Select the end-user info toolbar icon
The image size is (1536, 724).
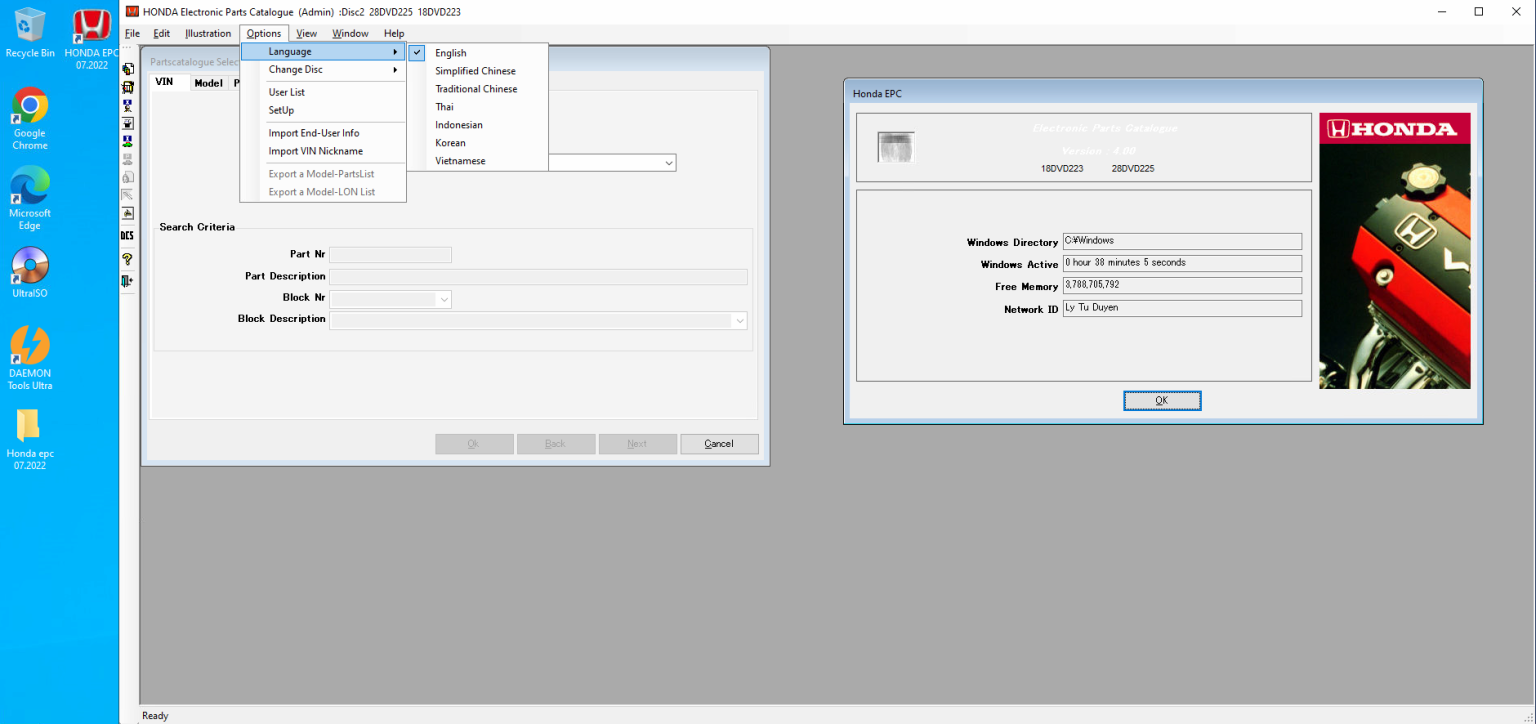coord(127,104)
